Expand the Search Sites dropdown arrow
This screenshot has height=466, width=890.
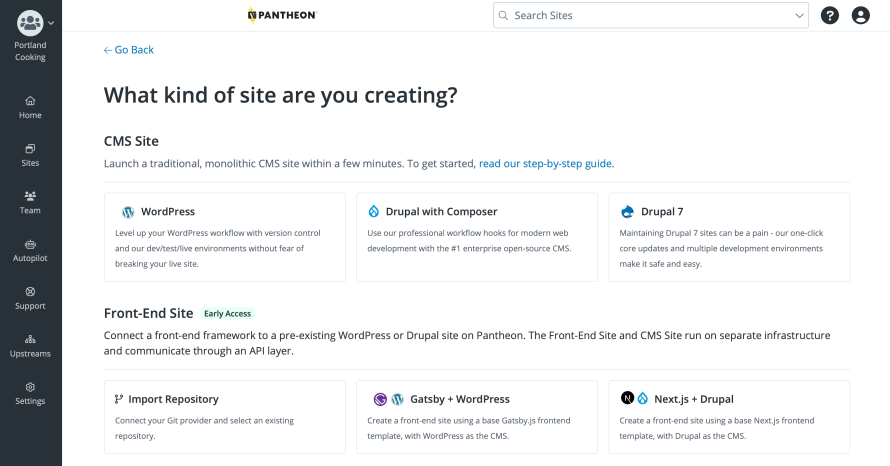(x=799, y=16)
